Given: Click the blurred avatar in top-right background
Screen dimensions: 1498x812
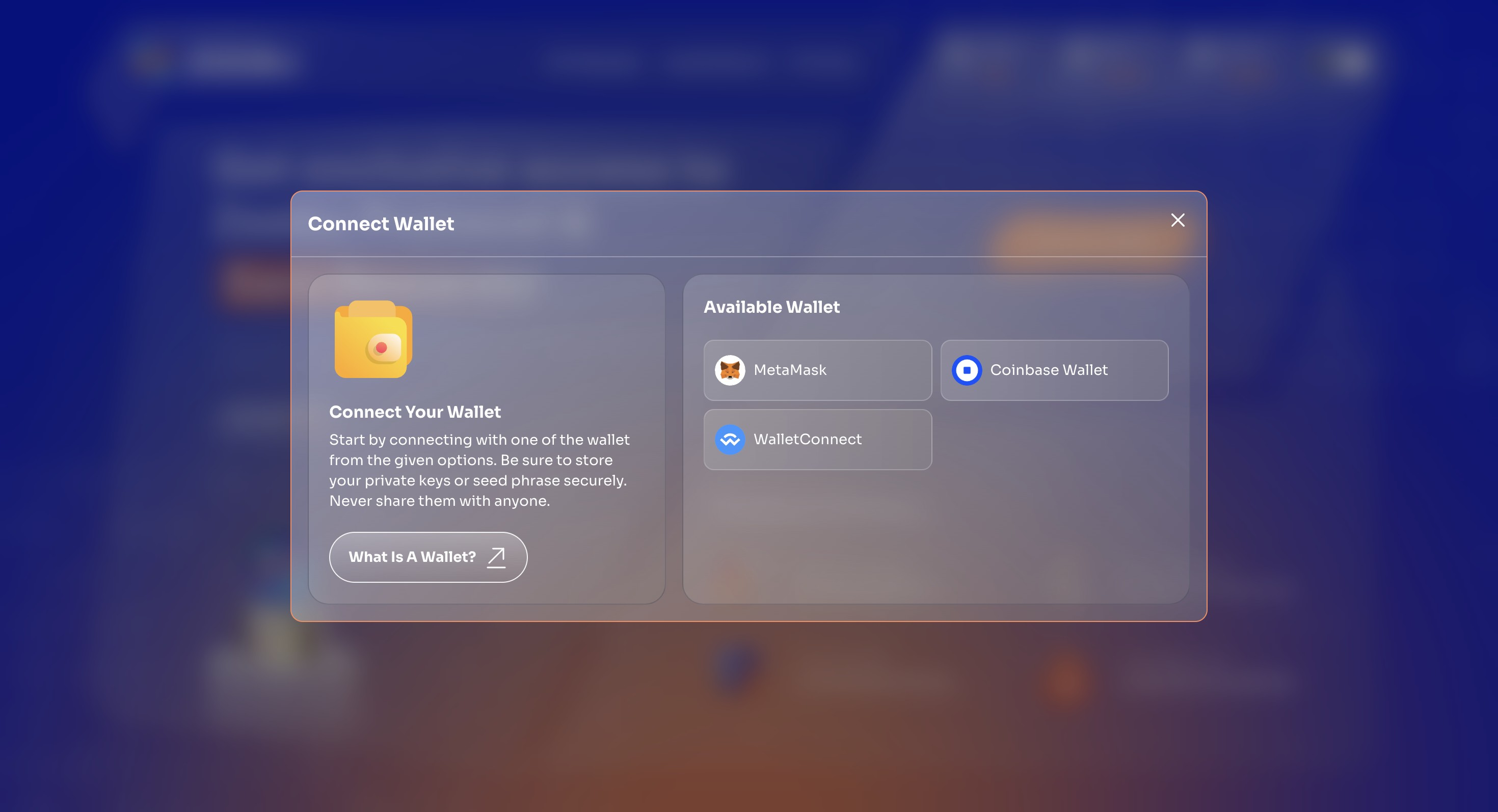Looking at the screenshot, I should click(1350, 61).
